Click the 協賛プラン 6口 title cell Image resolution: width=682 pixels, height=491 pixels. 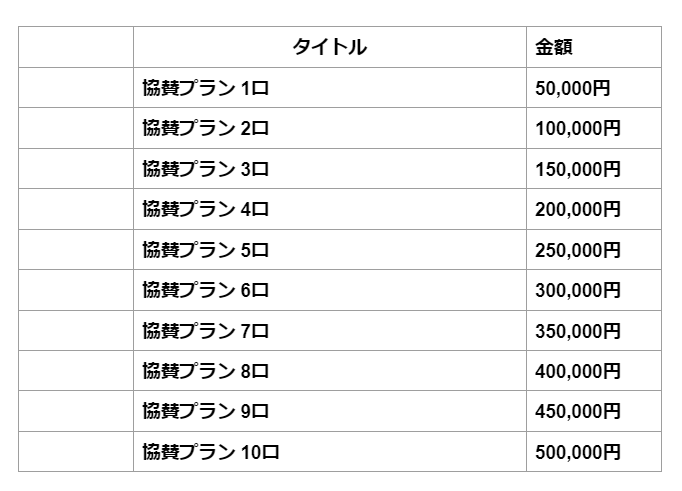point(206,290)
